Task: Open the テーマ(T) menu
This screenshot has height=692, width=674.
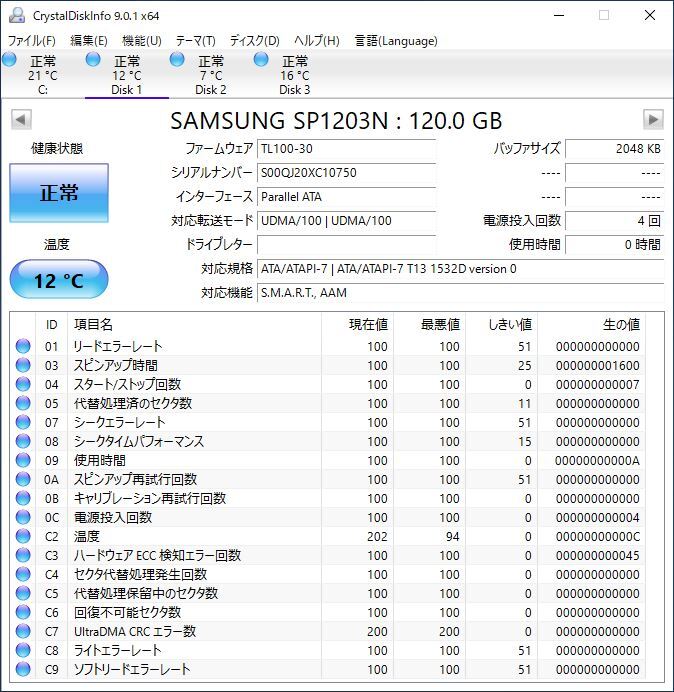Action: pyautogui.click(x=196, y=41)
